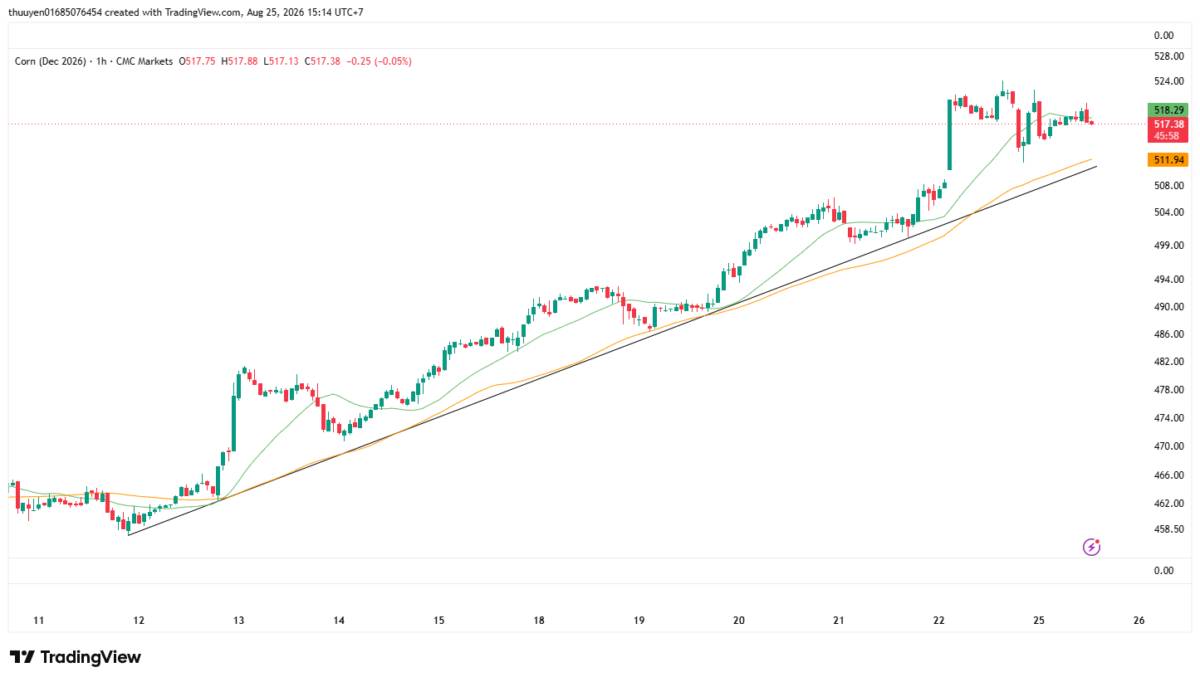Click date 25 on the time axis

(x=1039, y=621)
